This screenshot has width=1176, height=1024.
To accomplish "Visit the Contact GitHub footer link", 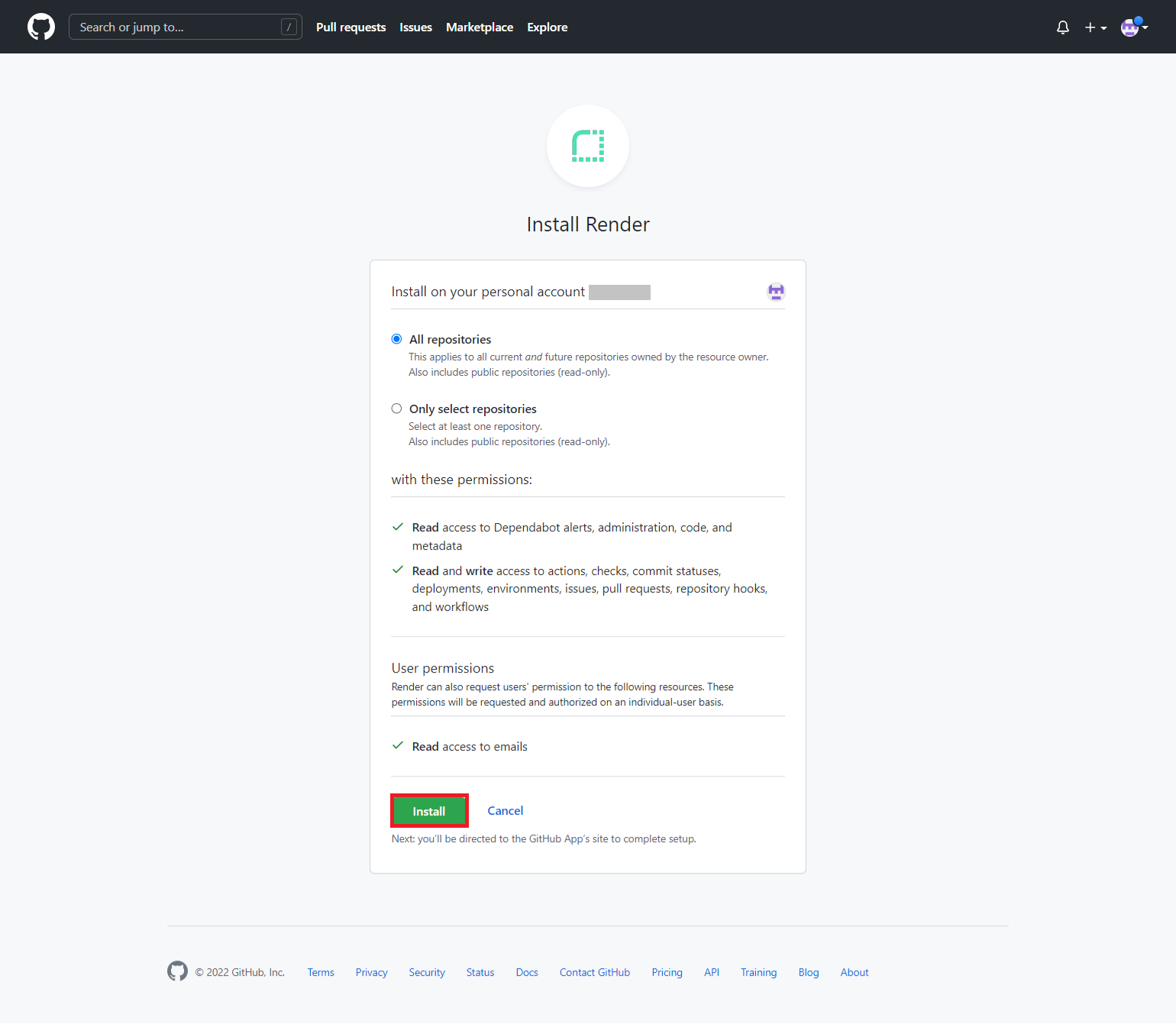I will 594,973.
